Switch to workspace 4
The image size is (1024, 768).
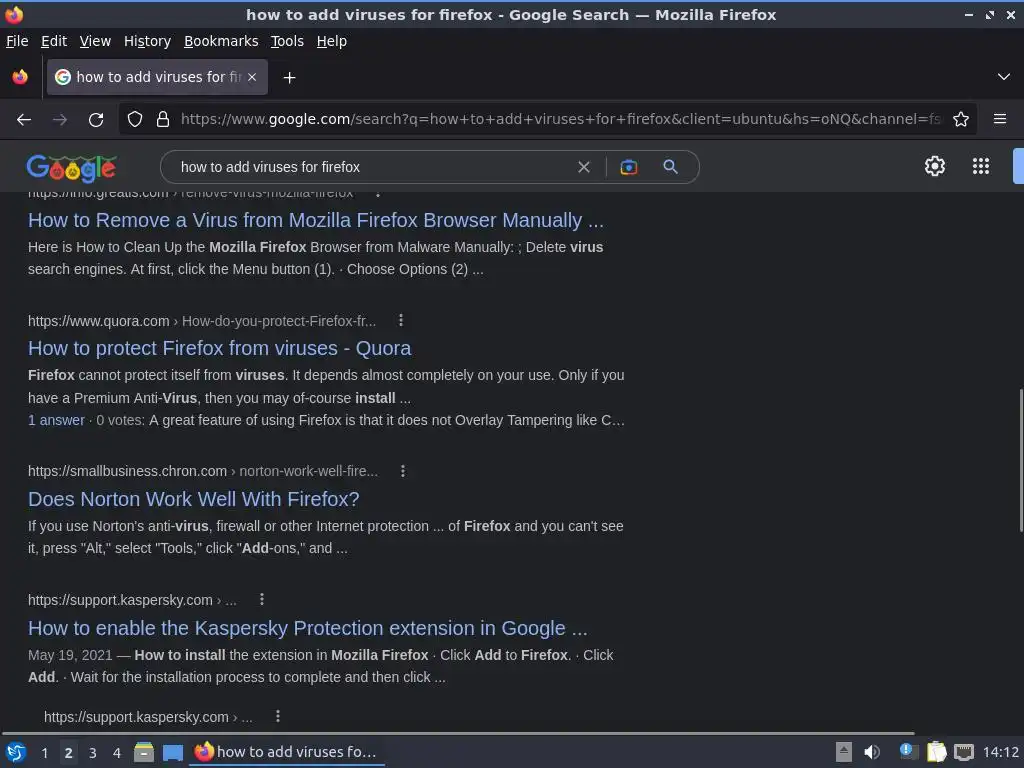pos(117,753)
